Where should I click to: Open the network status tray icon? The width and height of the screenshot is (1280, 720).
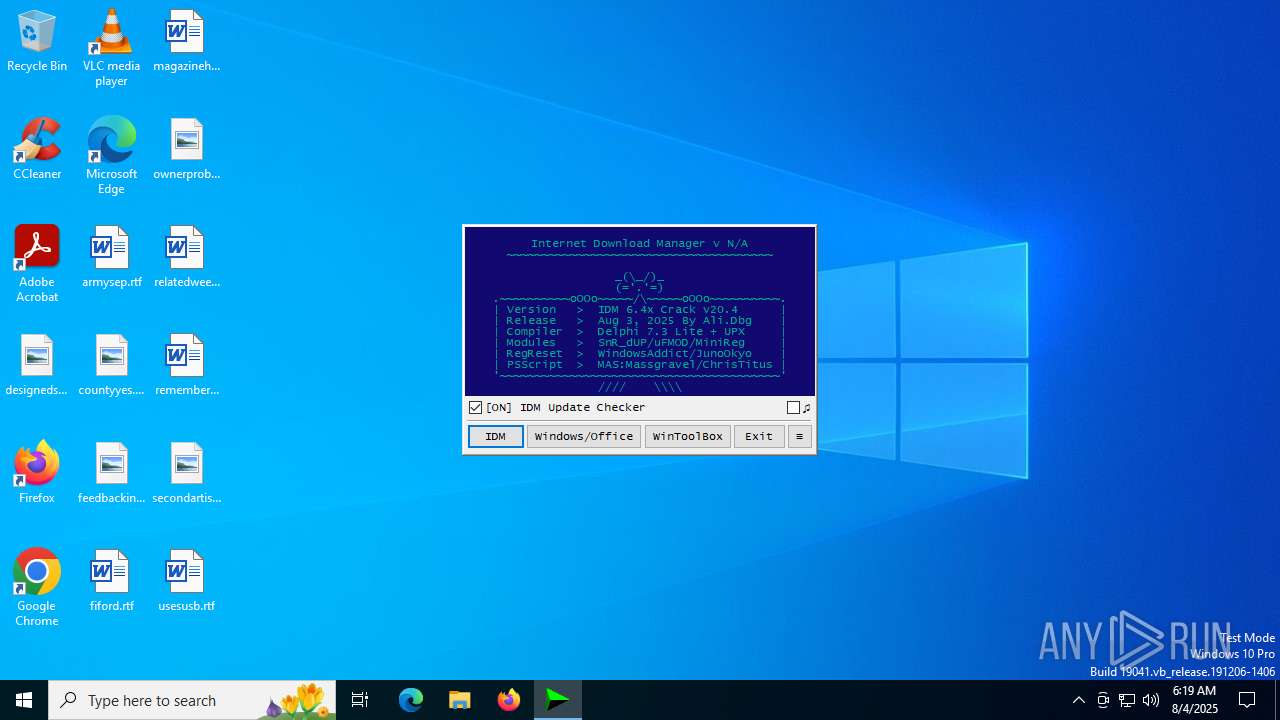(1127, 700)
